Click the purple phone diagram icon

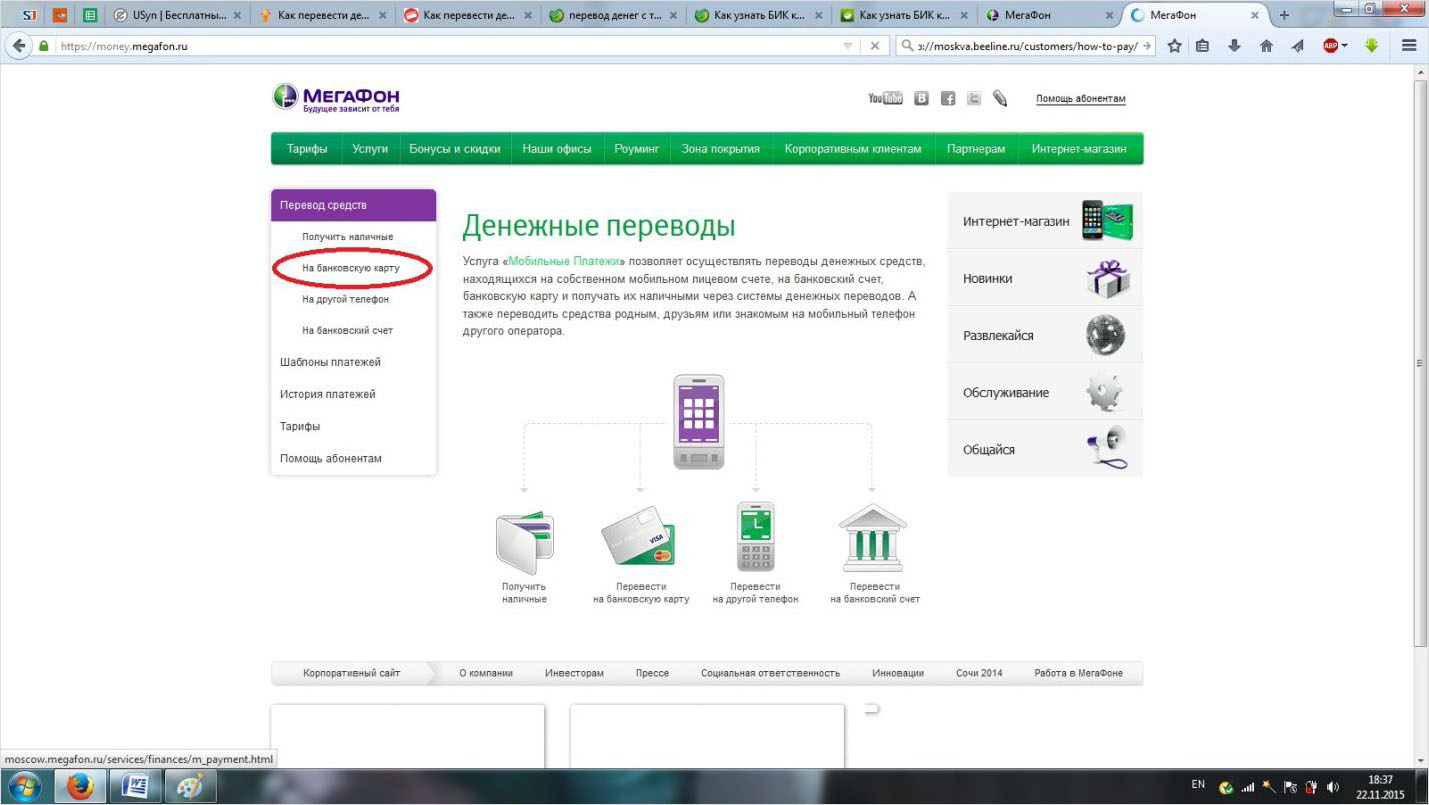point(699,421)
